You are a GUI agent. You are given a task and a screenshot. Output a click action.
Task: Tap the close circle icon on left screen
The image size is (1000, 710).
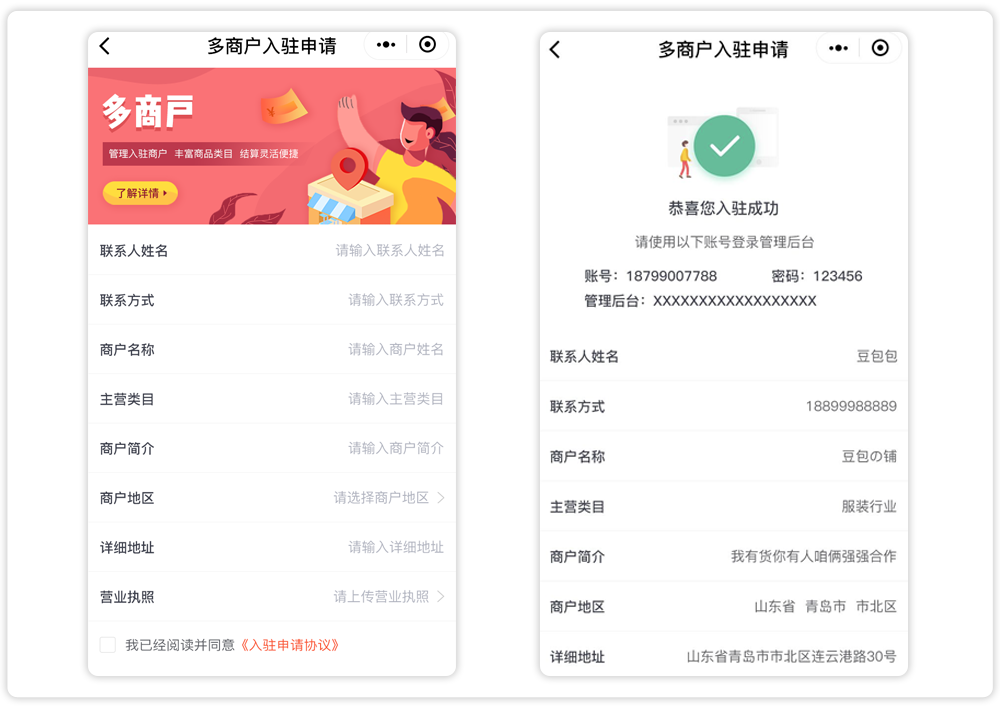(428, 45)
